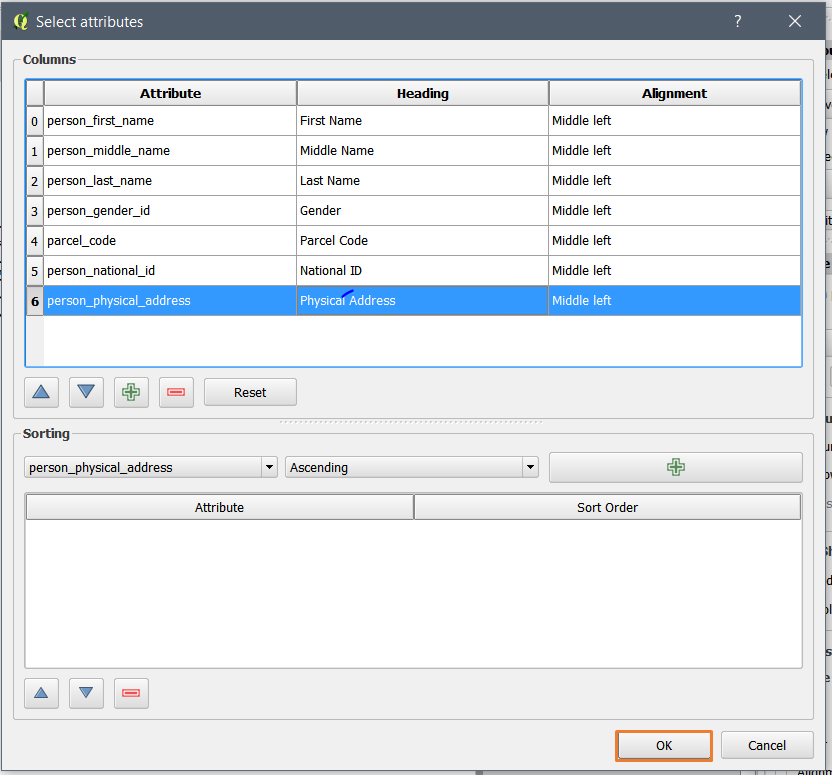Click the Reset button
This screenshot has height=775, width=832.
click(250, 392)
